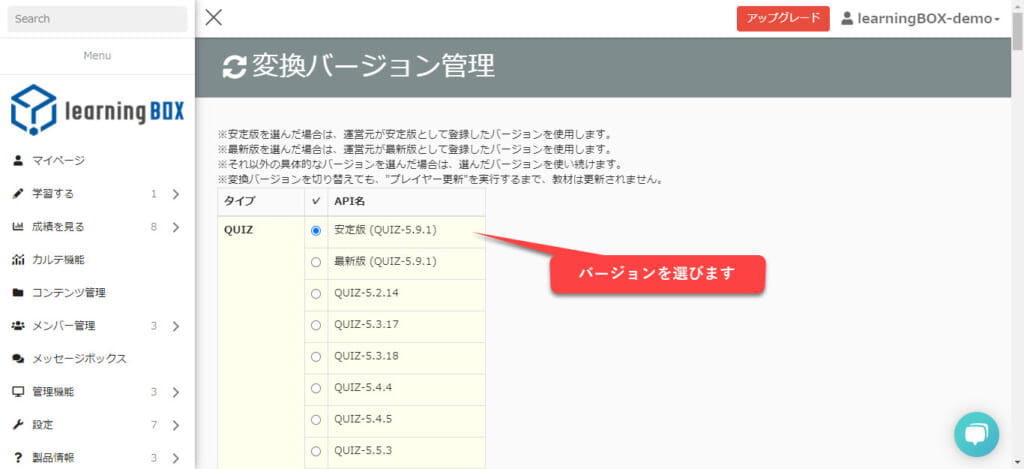Screen dimensions: 1024x469
Task: Select the 最新版 (QUIZ-5.9.1) radio button
Action: tap(316, 262)
